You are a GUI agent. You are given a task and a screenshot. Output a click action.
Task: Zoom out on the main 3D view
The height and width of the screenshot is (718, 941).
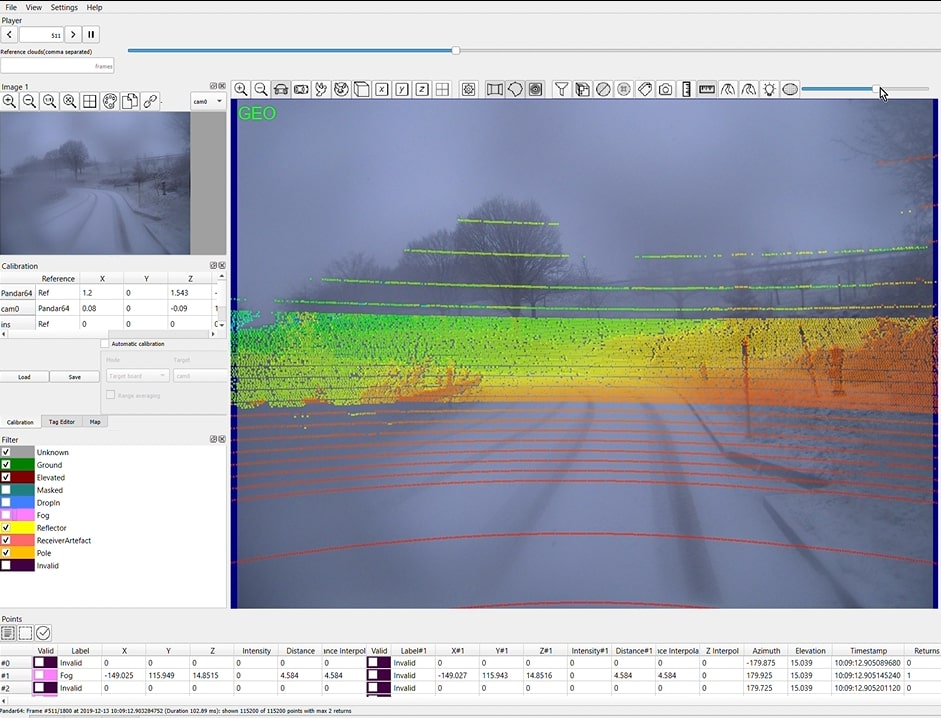click(x=261, y=89)
